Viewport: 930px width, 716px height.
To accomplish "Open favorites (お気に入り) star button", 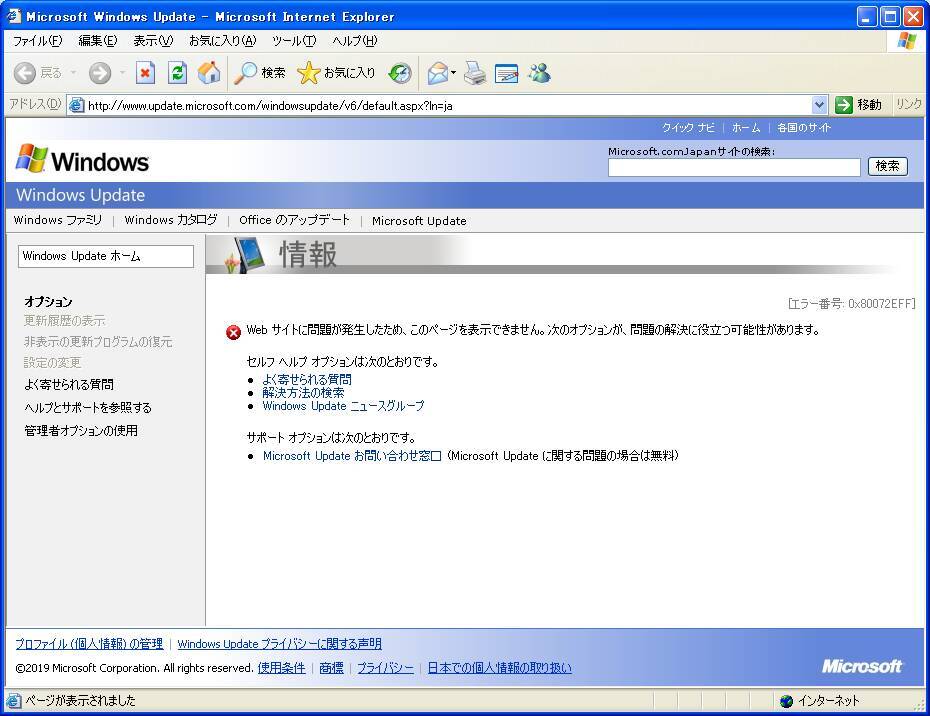I will tap(336, 73).
